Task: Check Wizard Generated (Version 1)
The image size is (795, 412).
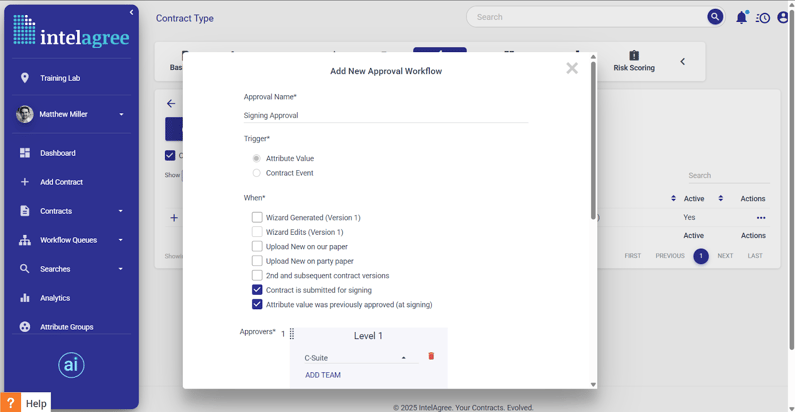Action: click(x=257, y=217)
